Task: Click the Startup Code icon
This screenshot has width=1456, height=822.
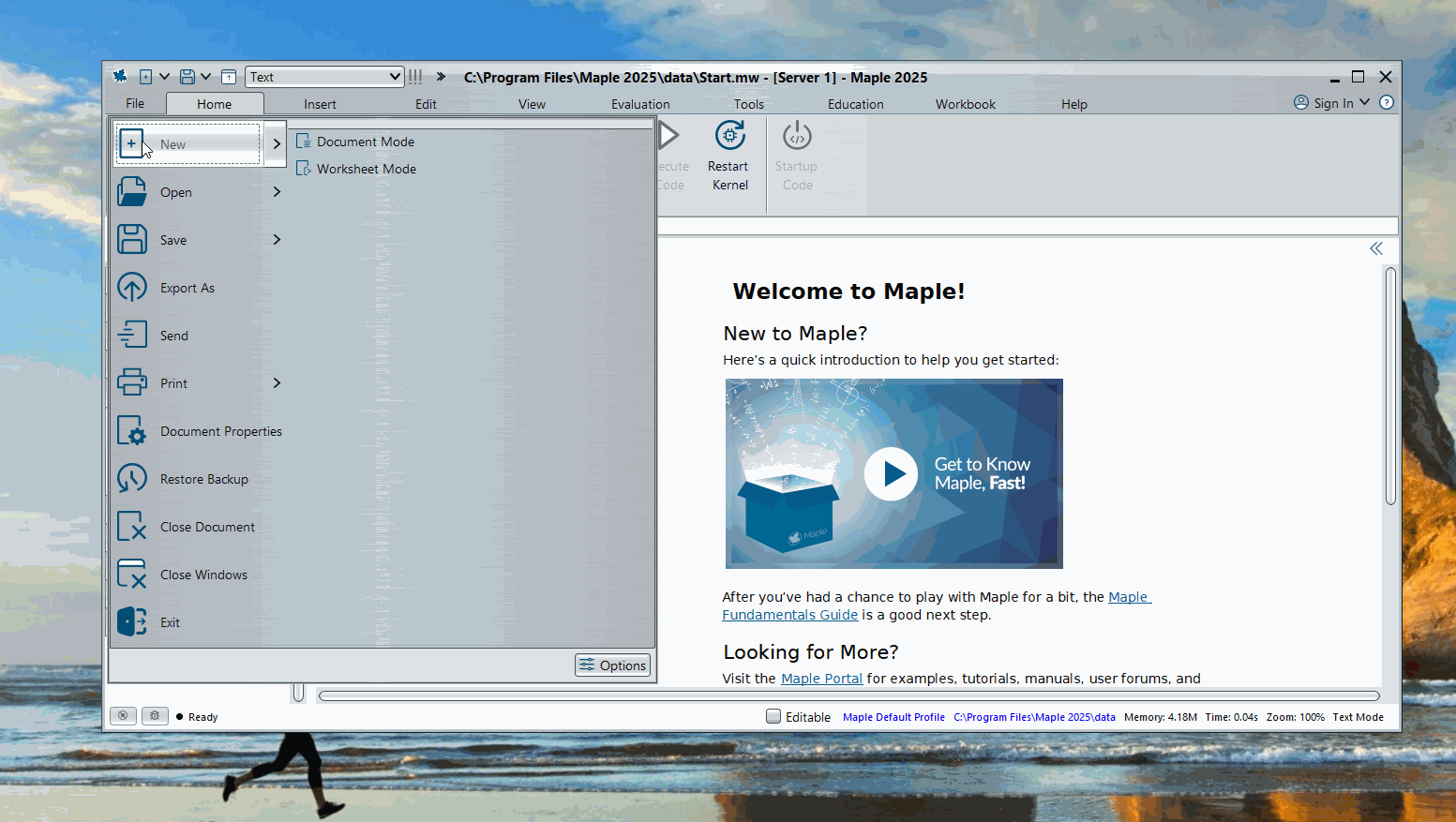Action: 797,137
